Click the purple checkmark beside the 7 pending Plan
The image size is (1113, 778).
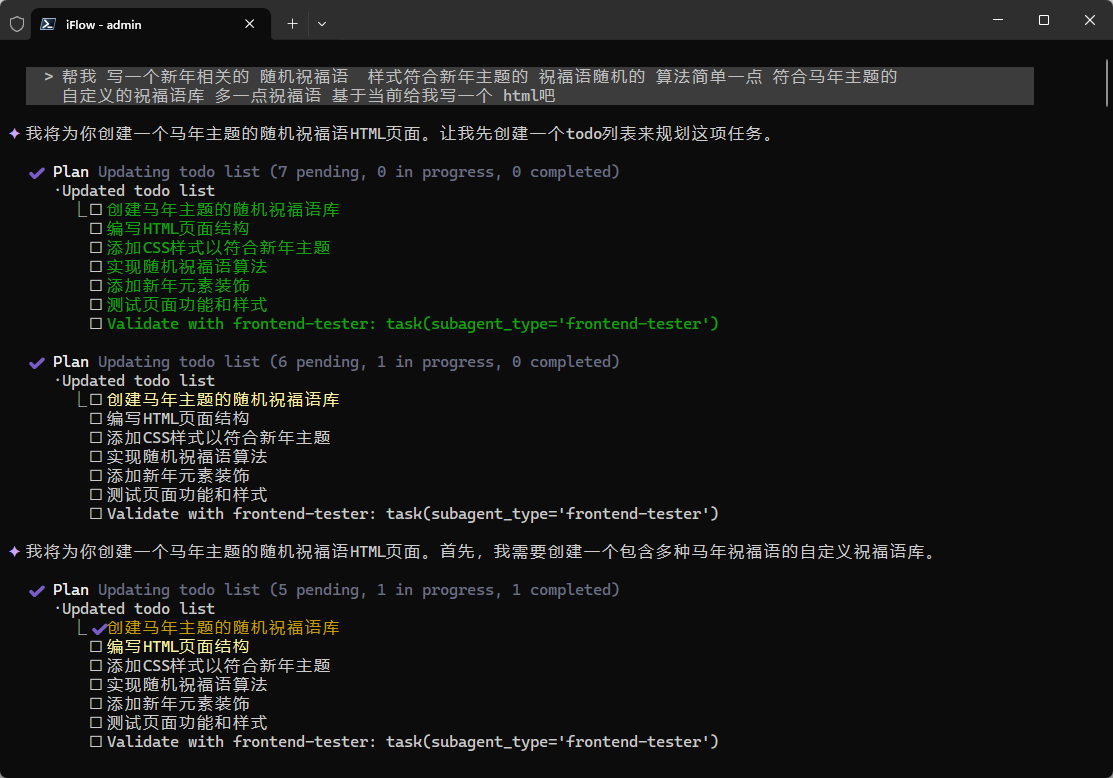click(38, 172)
